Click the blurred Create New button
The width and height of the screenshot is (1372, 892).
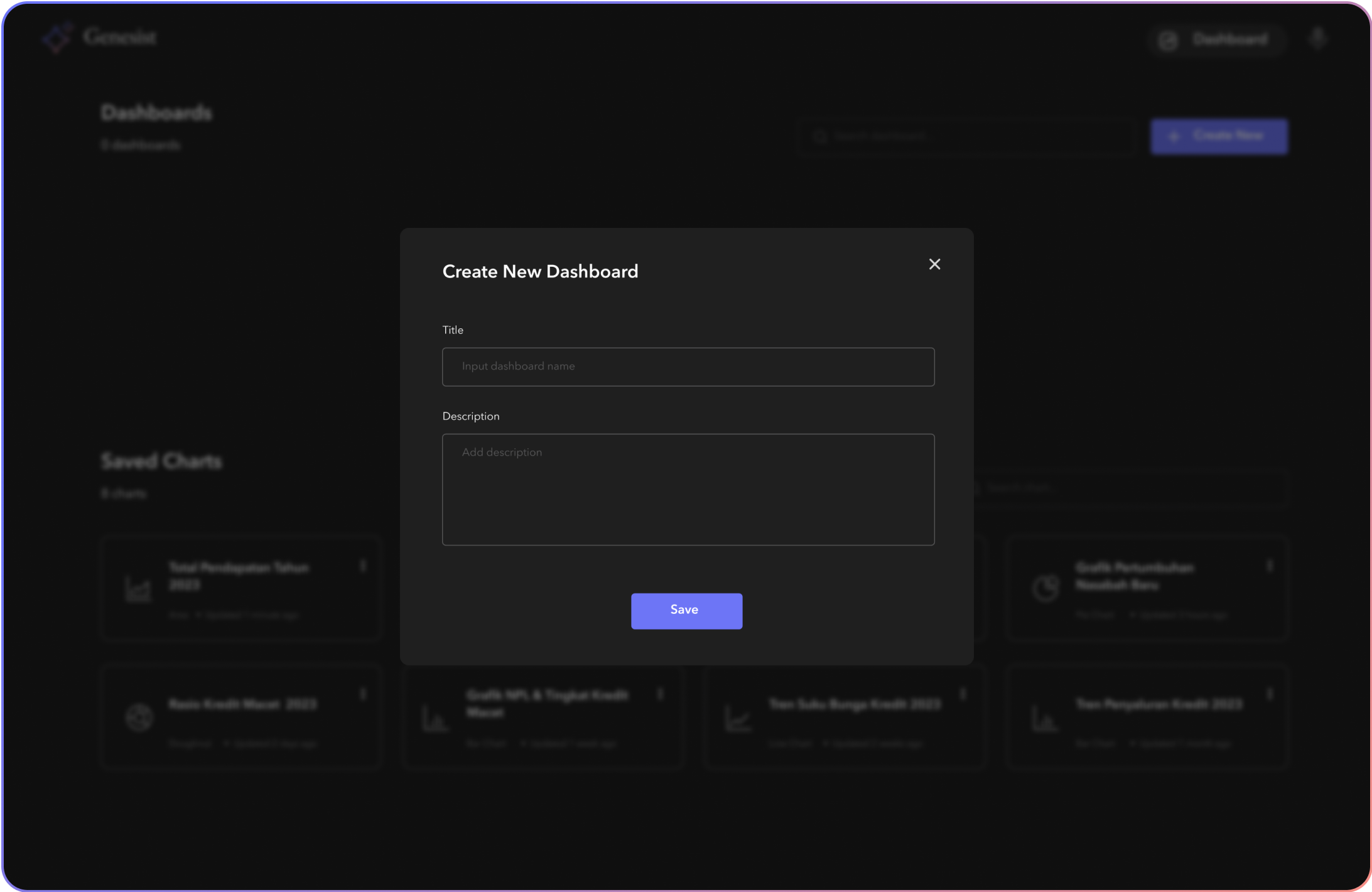point(1218,136)
